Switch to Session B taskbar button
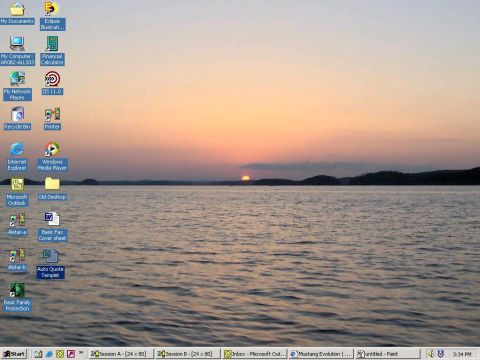480x360 pixels. tap(188, 354)
